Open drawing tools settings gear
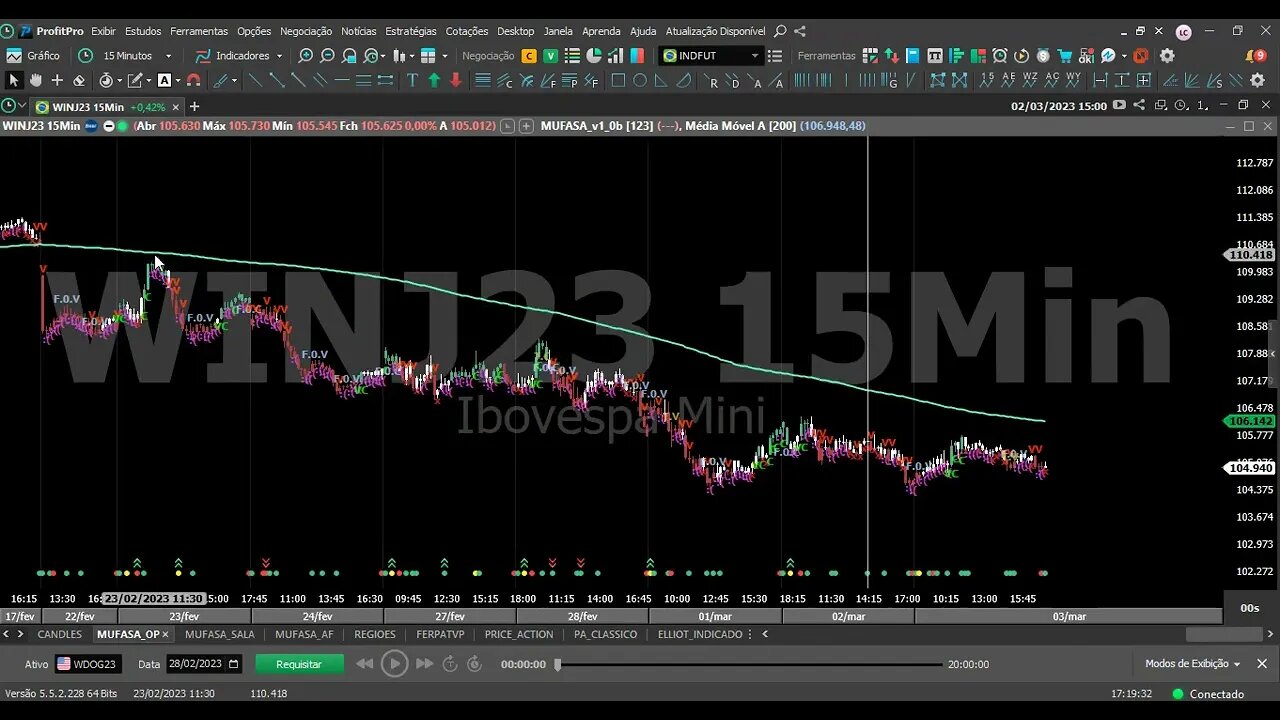The width and height of the screenshot is (1280, 720). pyautogui.click(x=1258, y=80)
